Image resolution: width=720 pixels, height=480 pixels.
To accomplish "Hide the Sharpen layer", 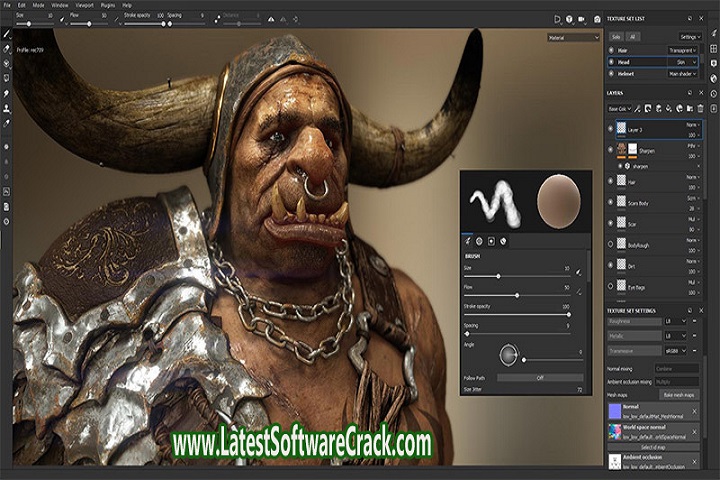I will (x=611, y=150).
